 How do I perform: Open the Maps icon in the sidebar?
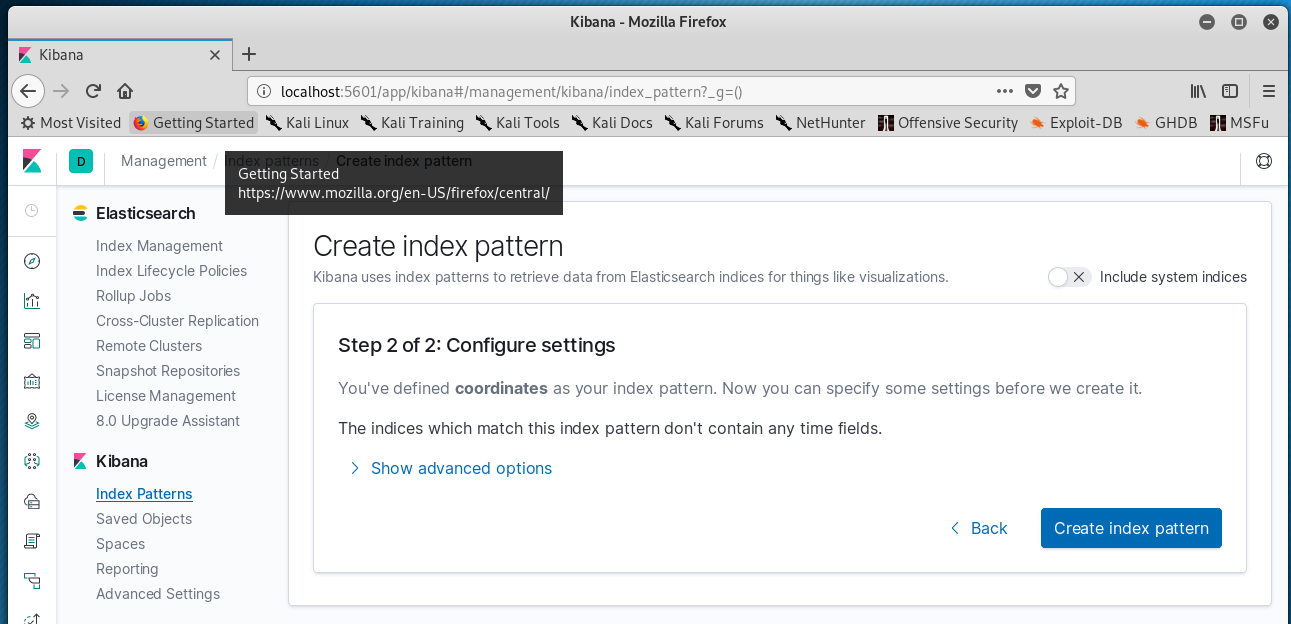click(32, 421)
